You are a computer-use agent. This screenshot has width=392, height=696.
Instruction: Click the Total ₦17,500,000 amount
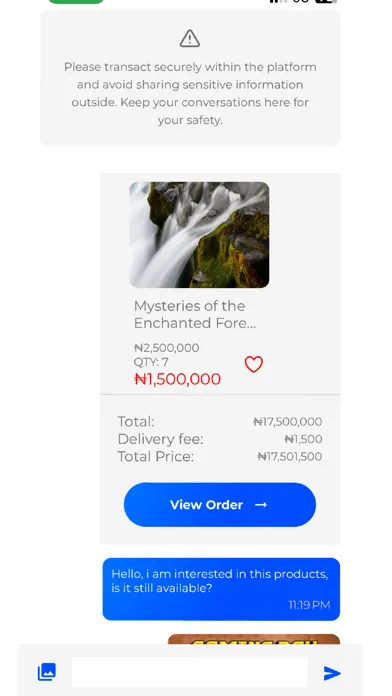(x=288, y=421)
